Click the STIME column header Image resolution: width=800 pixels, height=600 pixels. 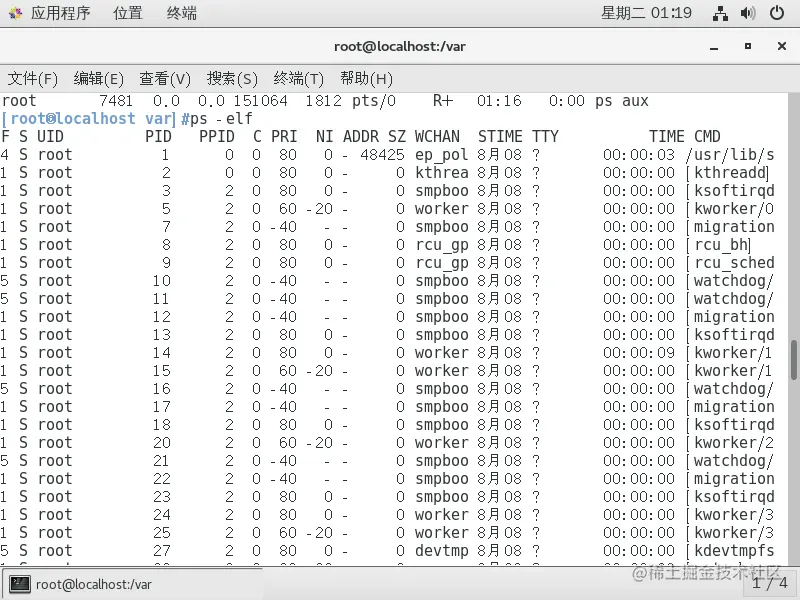(500, 137)
